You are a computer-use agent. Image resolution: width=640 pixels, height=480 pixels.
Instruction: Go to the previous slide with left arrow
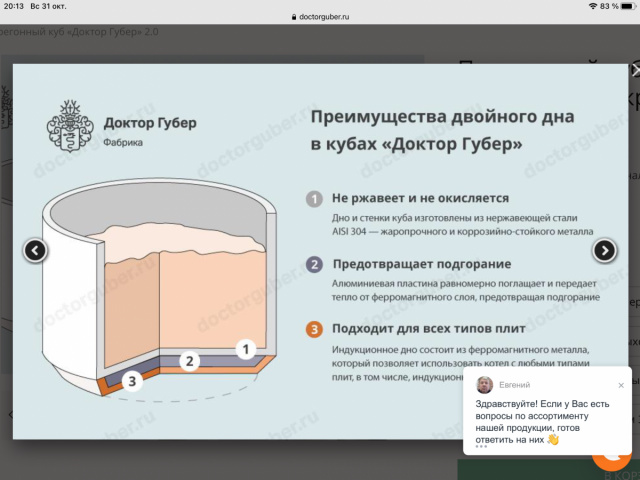(x=36, y=250)
